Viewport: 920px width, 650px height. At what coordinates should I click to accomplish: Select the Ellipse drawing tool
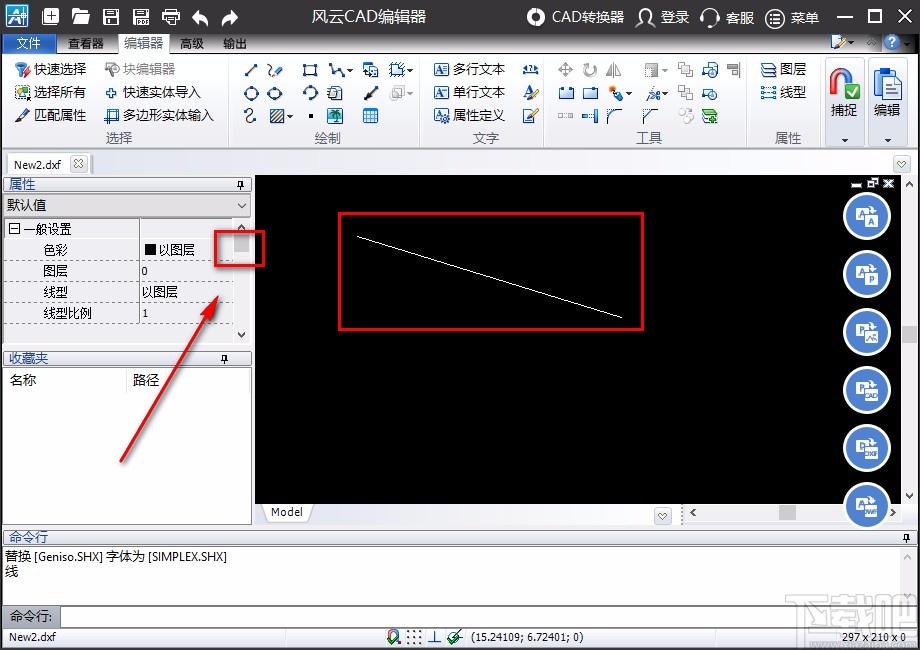pos(275,93)
